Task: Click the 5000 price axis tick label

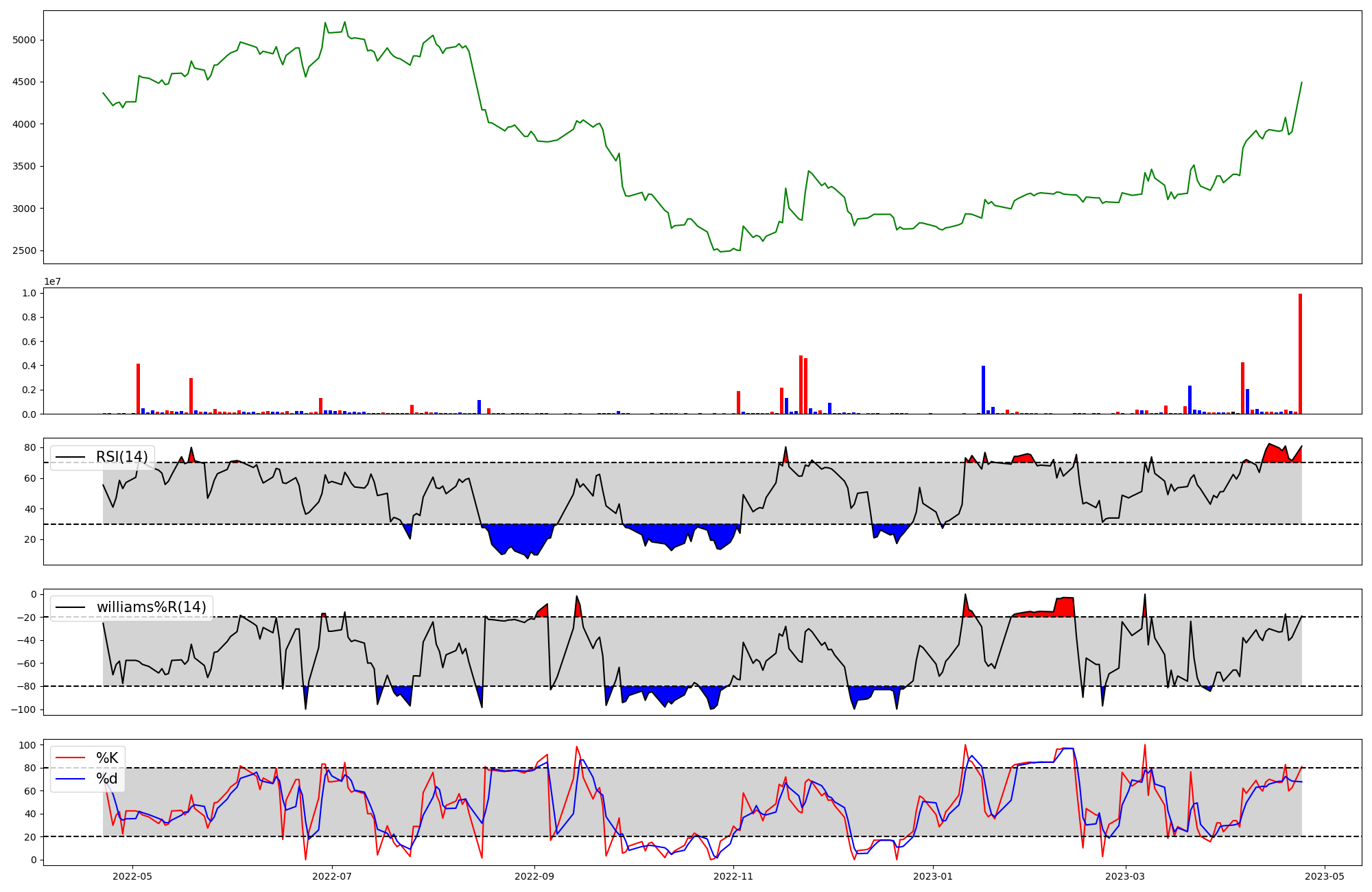Action: 24,40
